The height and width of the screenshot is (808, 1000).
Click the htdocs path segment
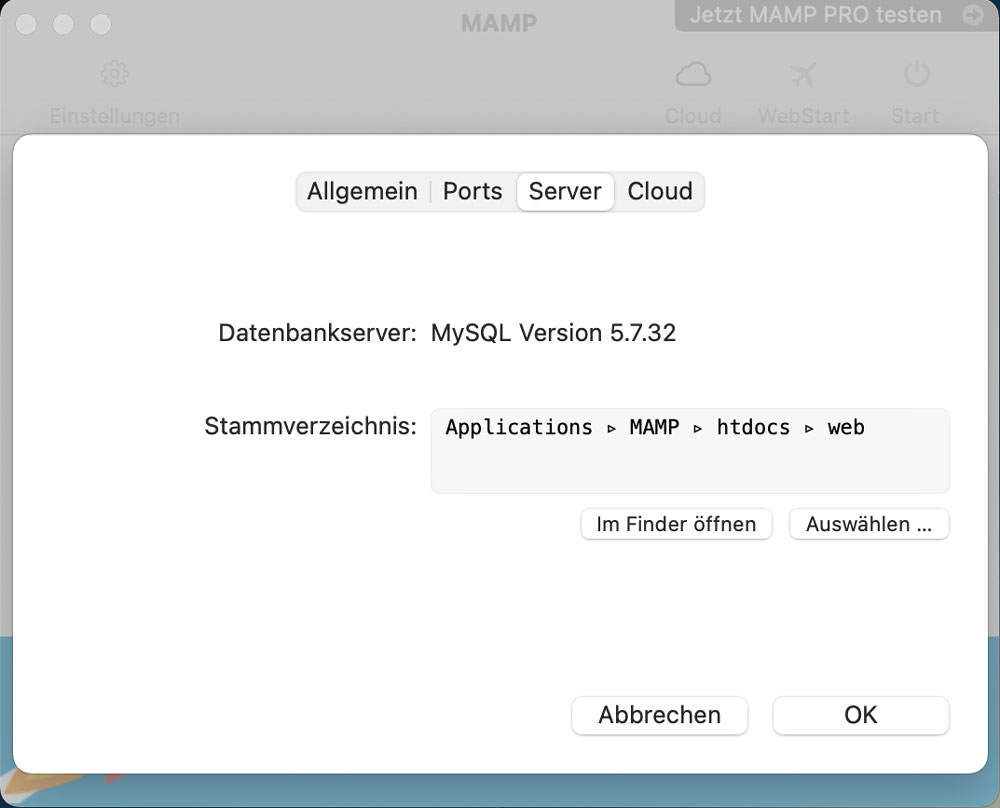pos(753,427)
